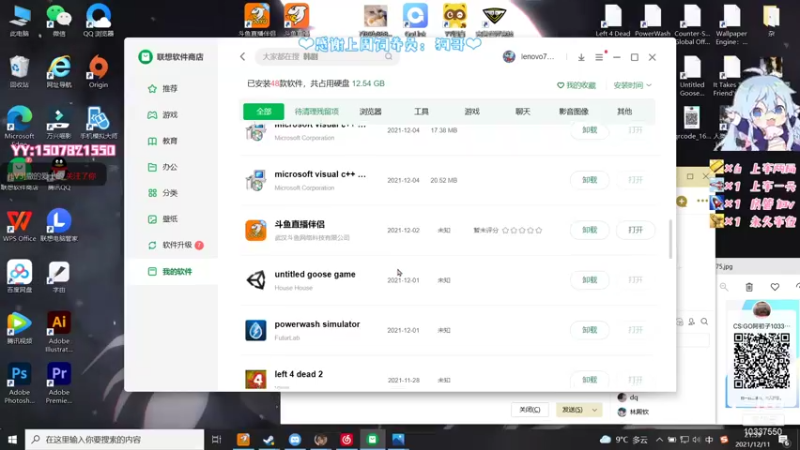Click the search magnifier icon in store
The width and height of the screenshot is (800, 450).
click(389, 57)
